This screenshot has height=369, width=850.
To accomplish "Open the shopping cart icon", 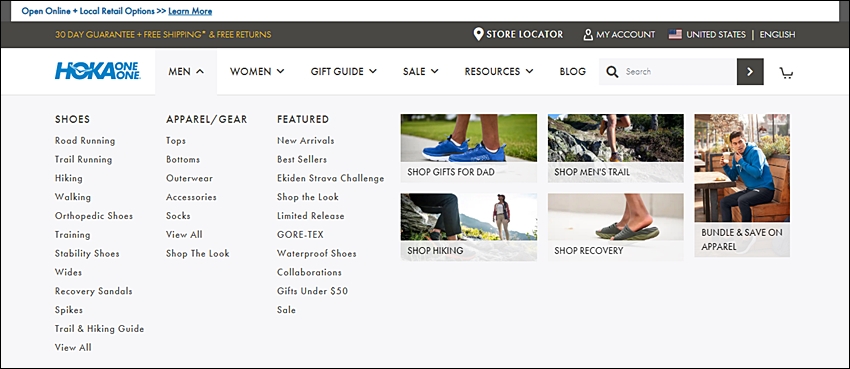I will pos(786,72).
